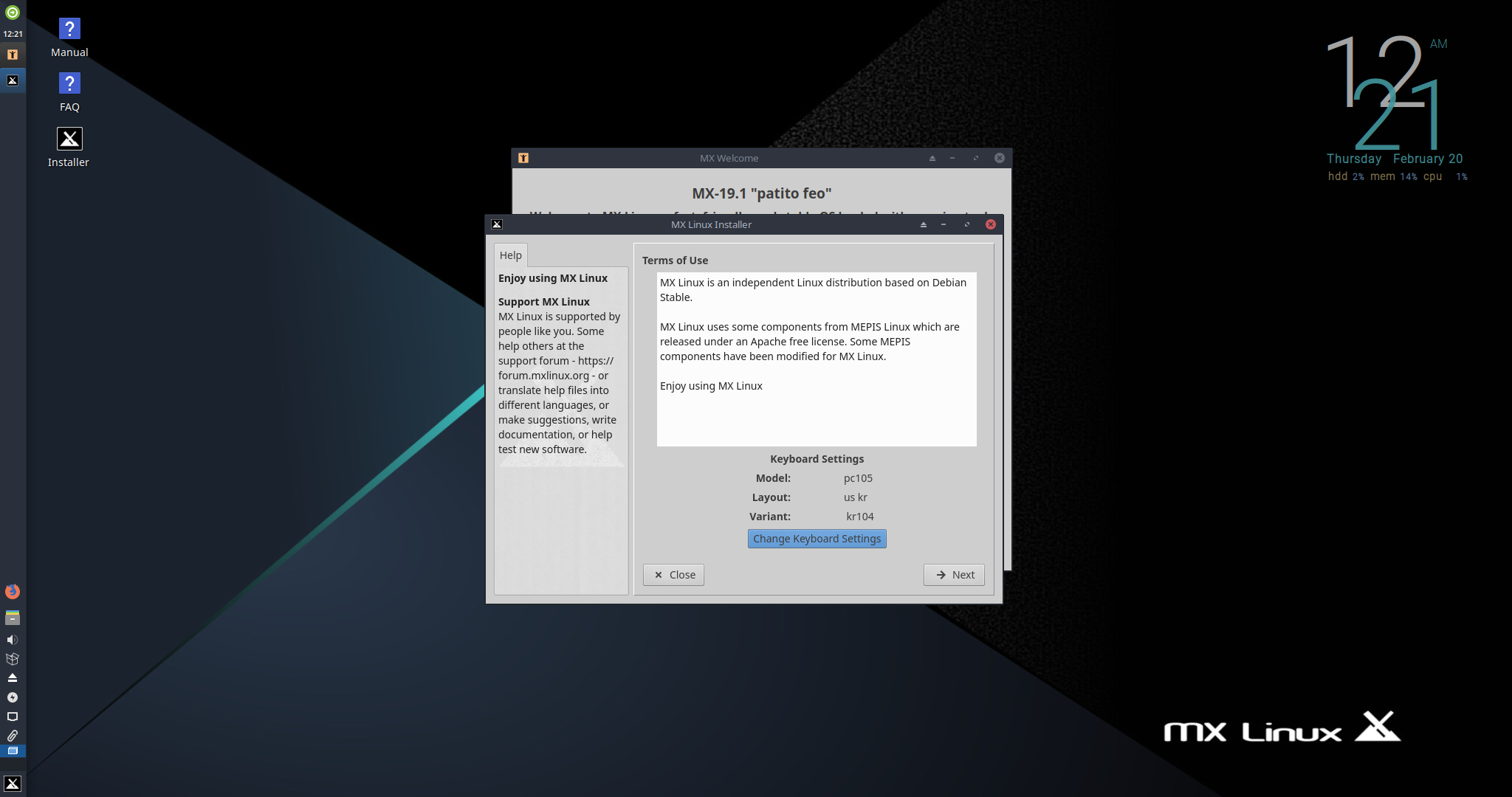The width and height of the screenshot is (1512, 797).
Task: Click the large desktop clock widget
Action: pyautogui.click(x=1388, y=92)
